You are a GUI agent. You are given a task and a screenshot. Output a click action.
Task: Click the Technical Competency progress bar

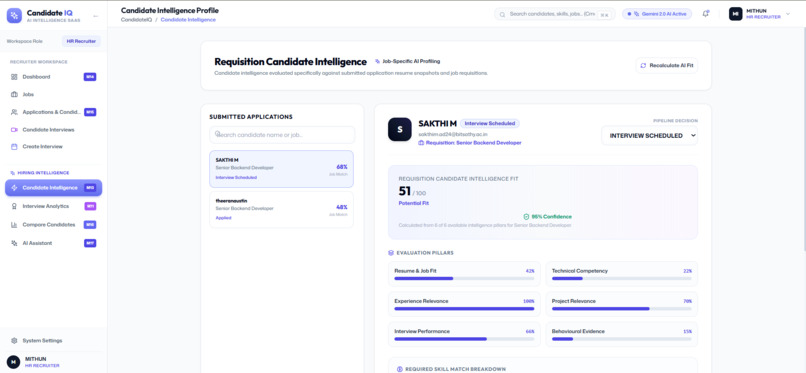621,278
